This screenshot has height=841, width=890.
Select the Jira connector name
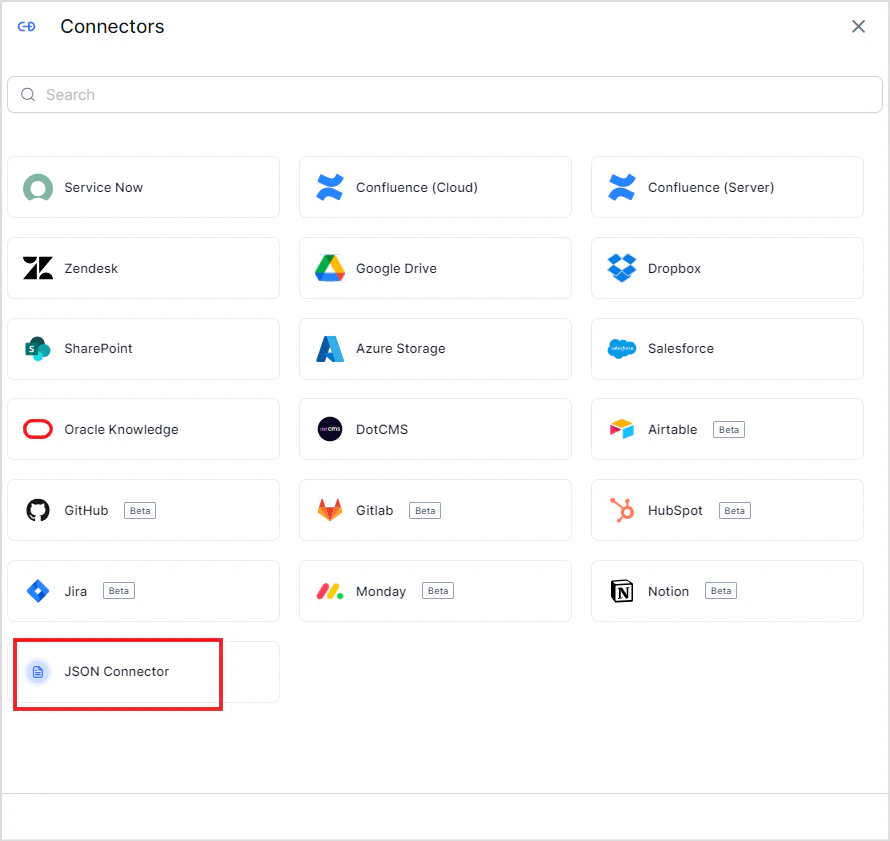click(75, 591)
